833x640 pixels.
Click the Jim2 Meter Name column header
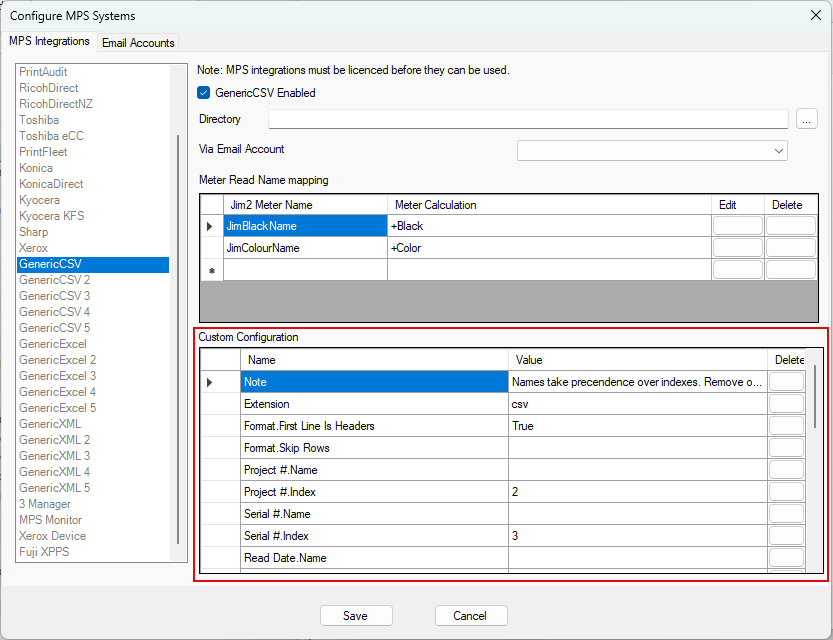coord(305,205)
